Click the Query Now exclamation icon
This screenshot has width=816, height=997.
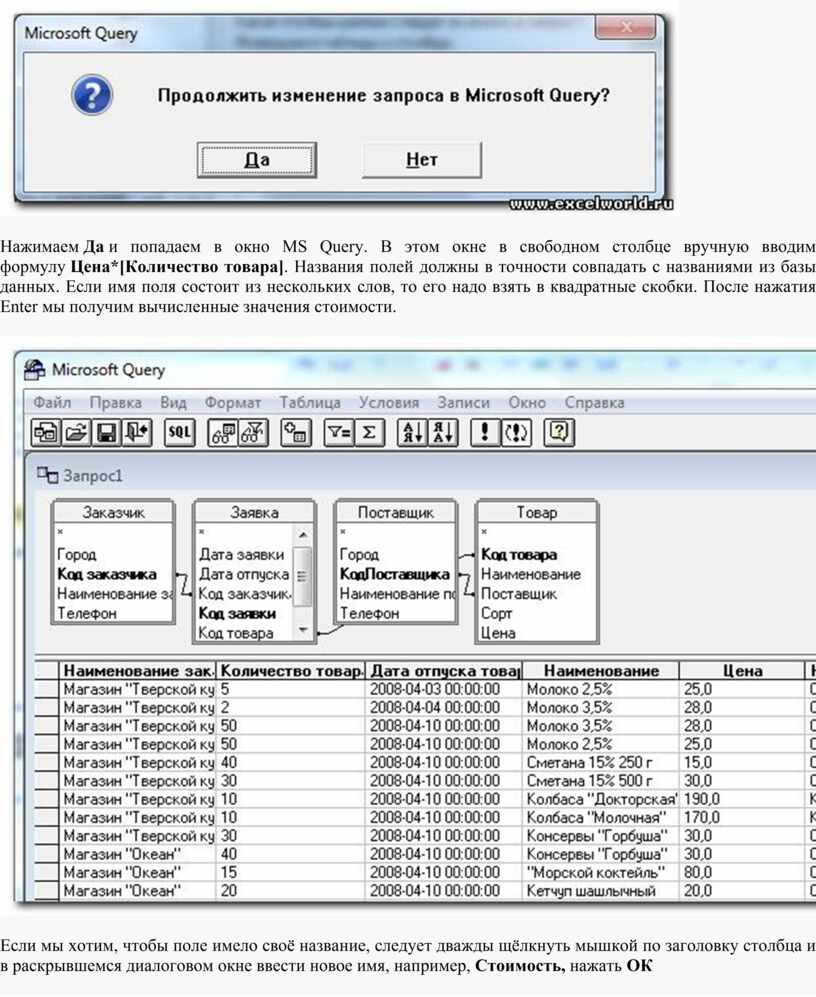coord(485,433)
